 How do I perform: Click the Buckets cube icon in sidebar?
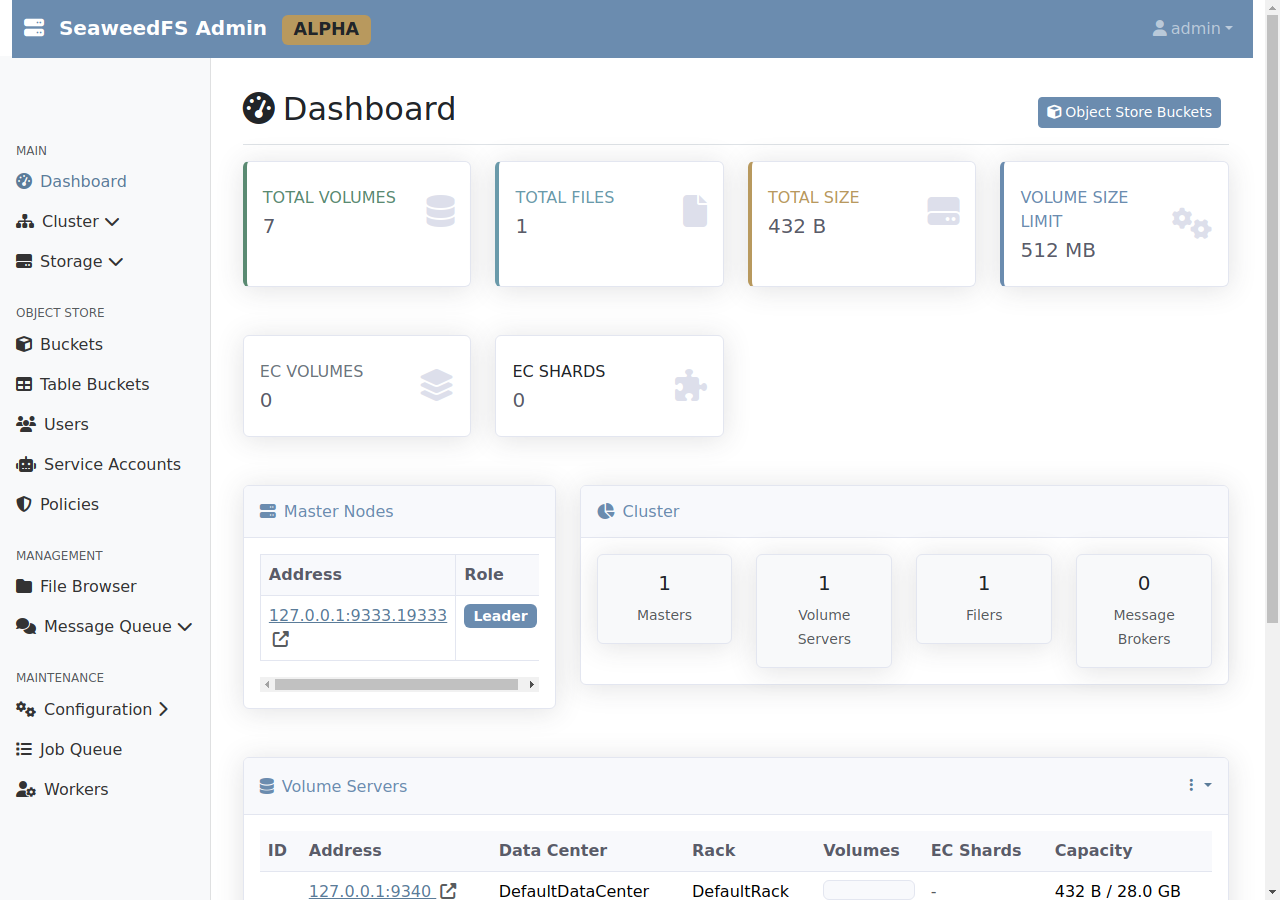[24, 344]
